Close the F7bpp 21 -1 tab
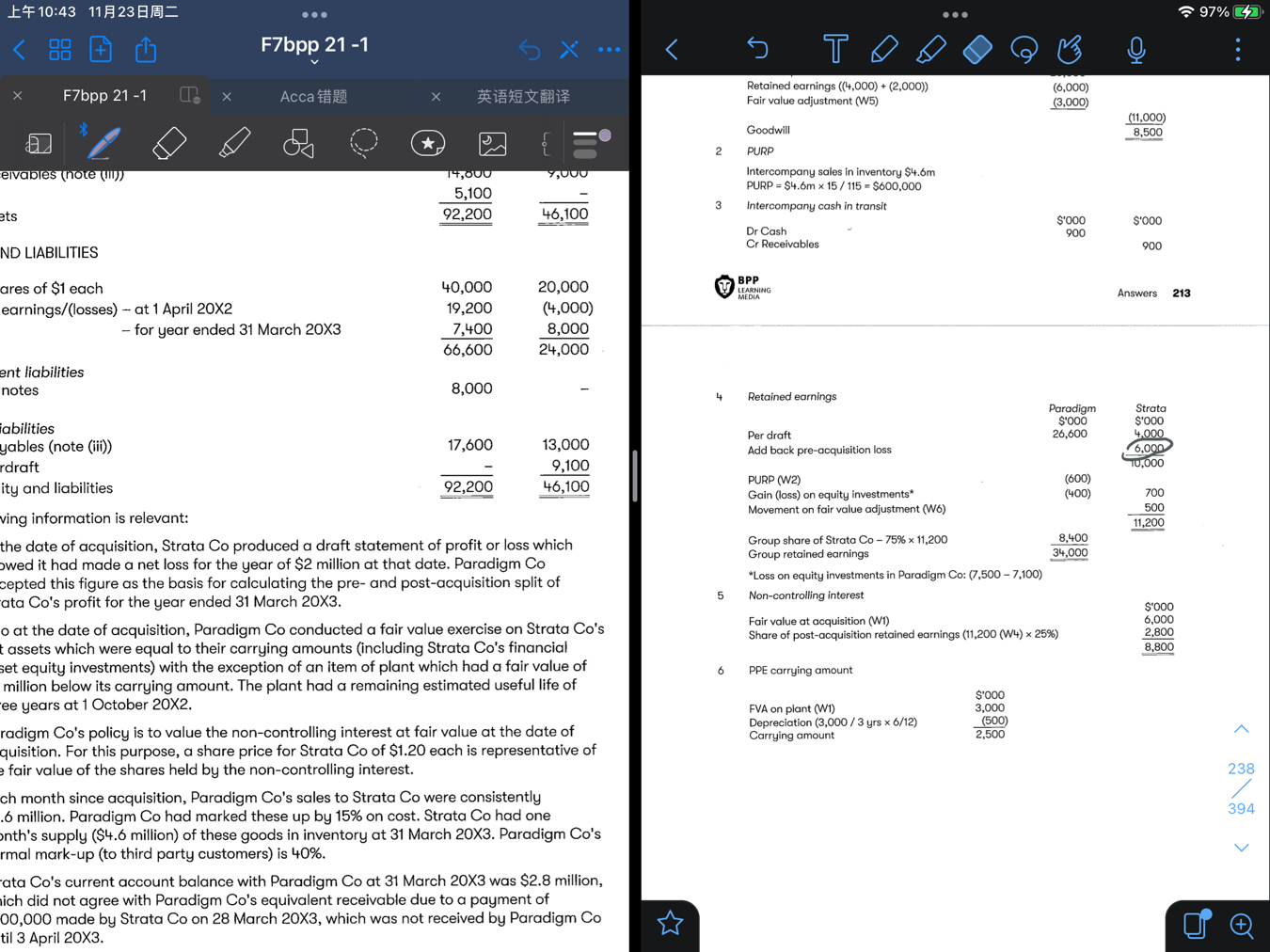Viewport: 1270px width, 952px height. [x=17, y=96]
